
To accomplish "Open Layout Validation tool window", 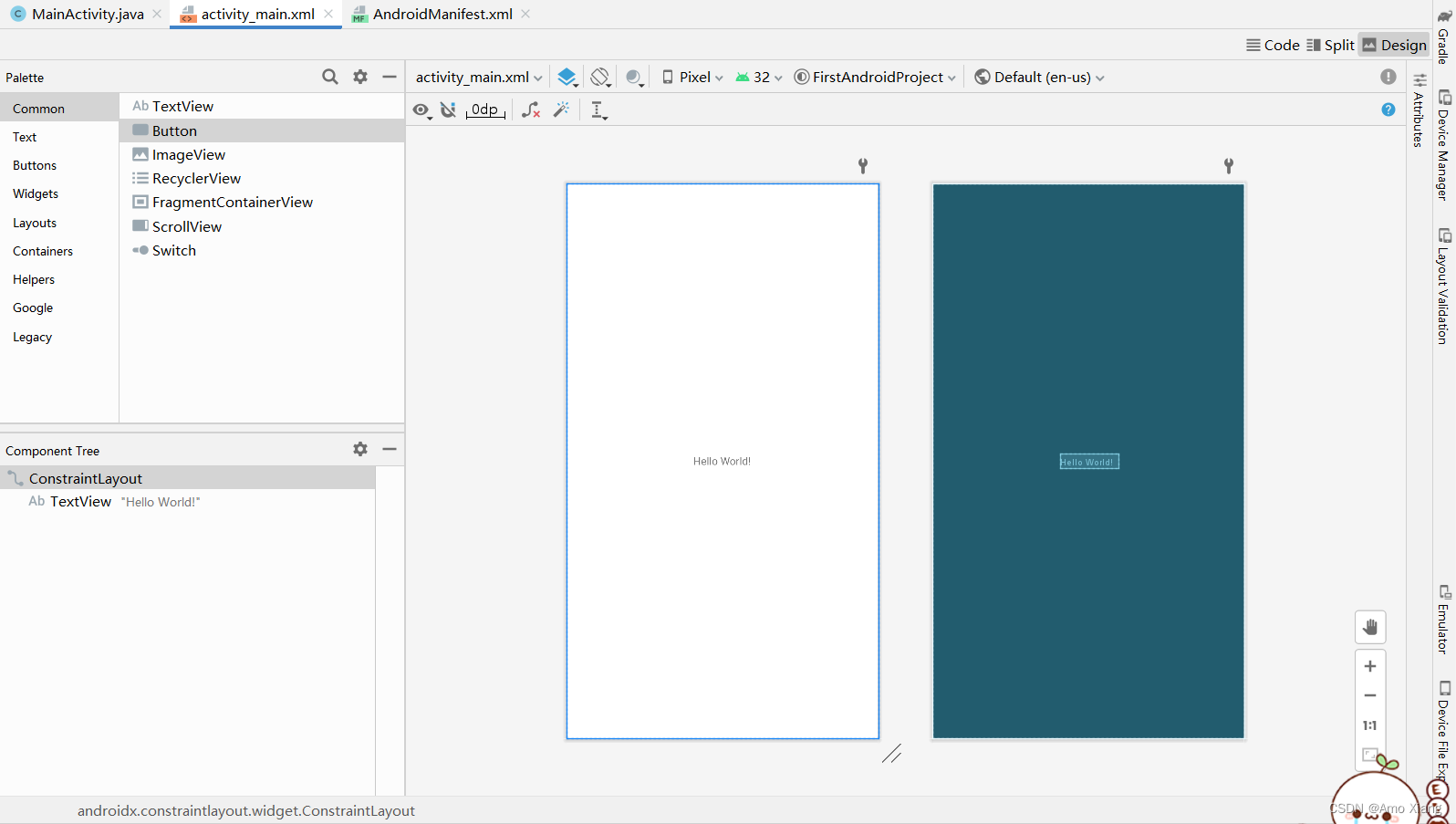I will click(1443, 287).
